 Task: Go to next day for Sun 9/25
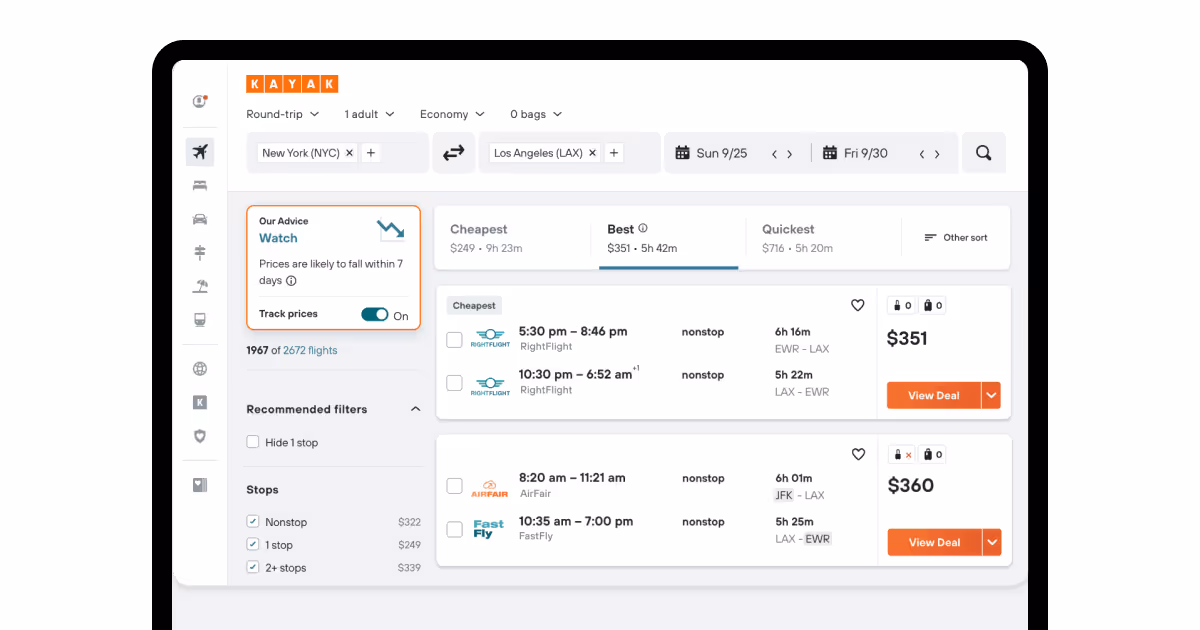coord(790,154)
